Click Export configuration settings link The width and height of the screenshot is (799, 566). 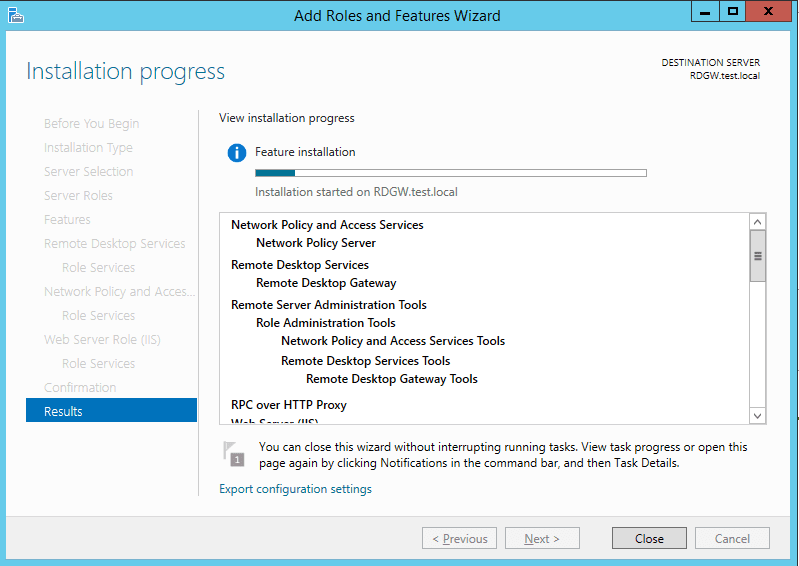click(296, 489)
